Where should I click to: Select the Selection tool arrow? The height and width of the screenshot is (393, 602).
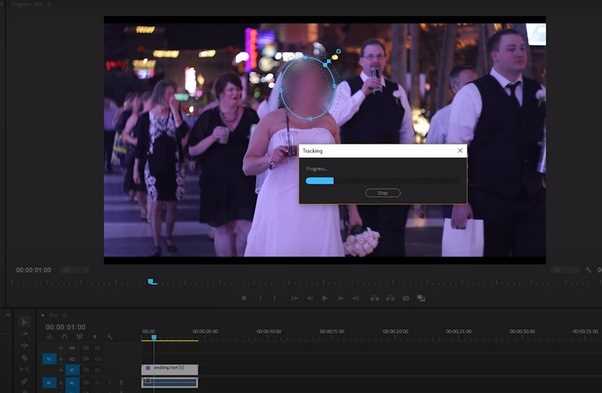click(25, 322)
